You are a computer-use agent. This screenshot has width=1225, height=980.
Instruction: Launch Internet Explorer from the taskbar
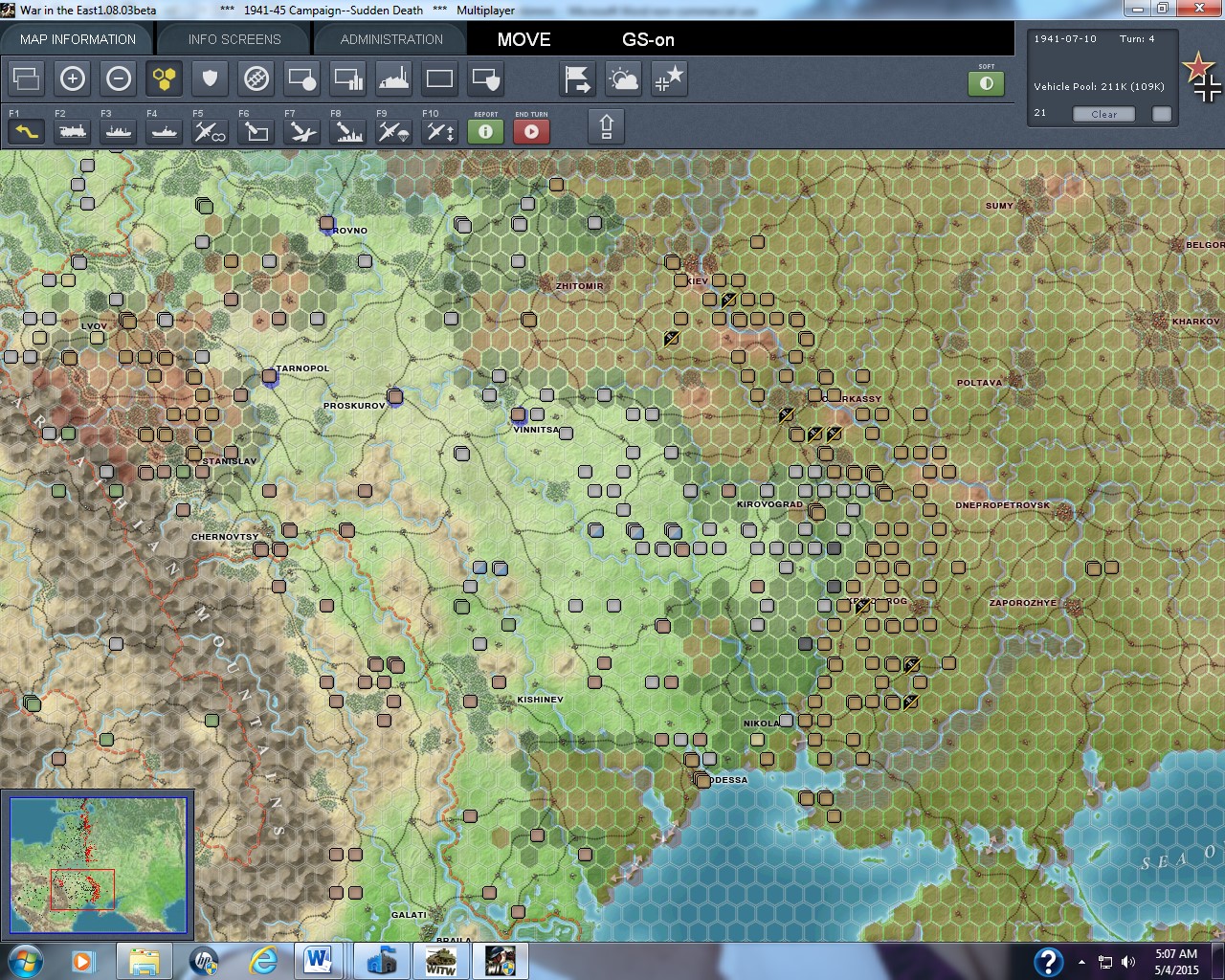[262, 961]
